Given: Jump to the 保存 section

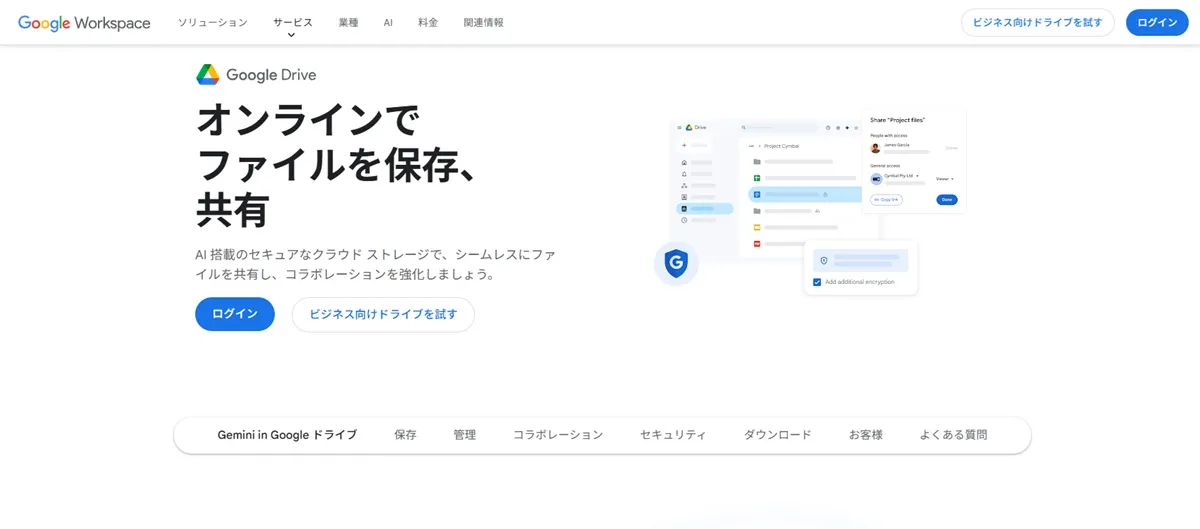Looking at the screenshot, I should click(405, 435).
